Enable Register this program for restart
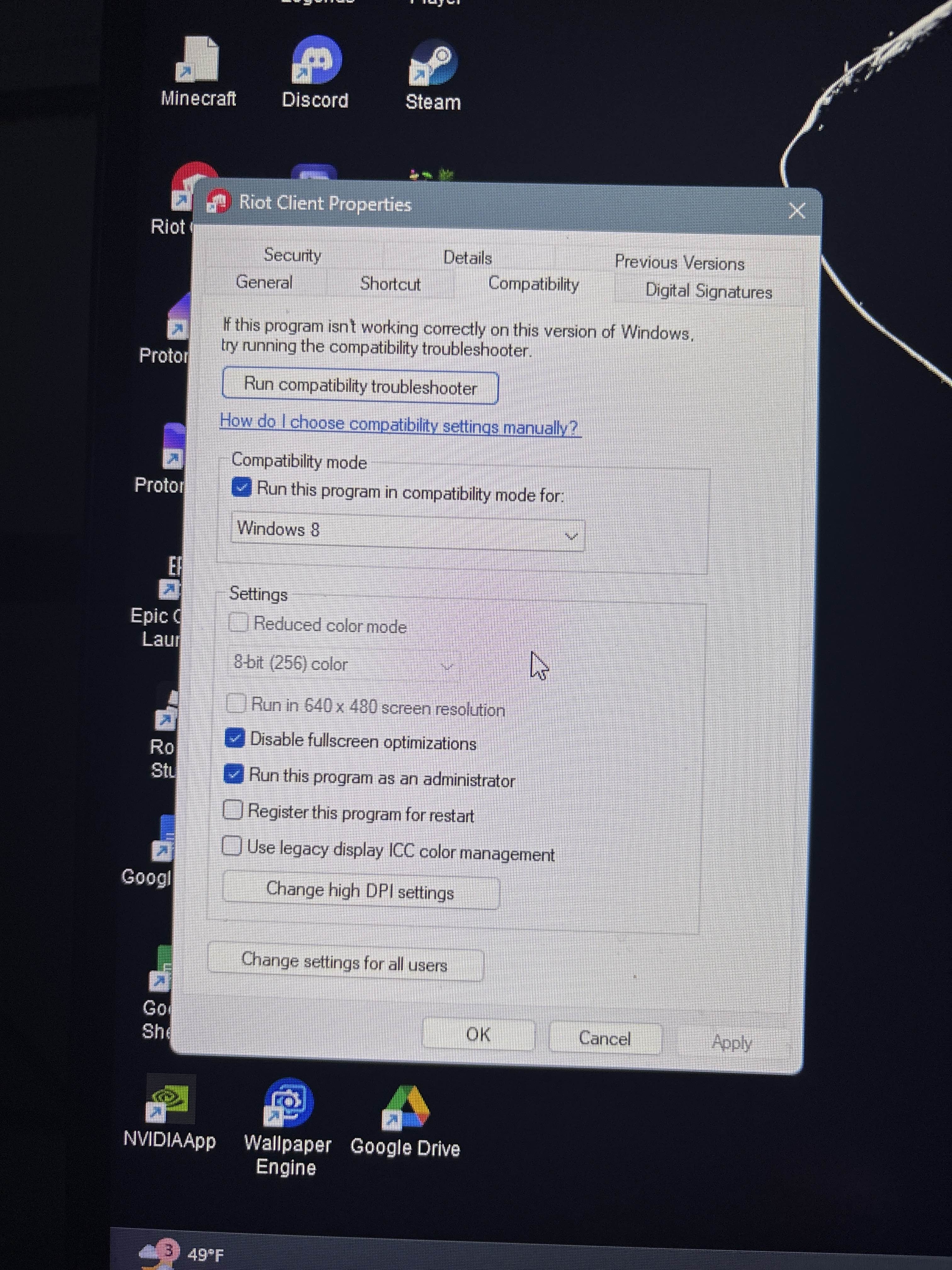The image size is (952, 1270). 232,809
